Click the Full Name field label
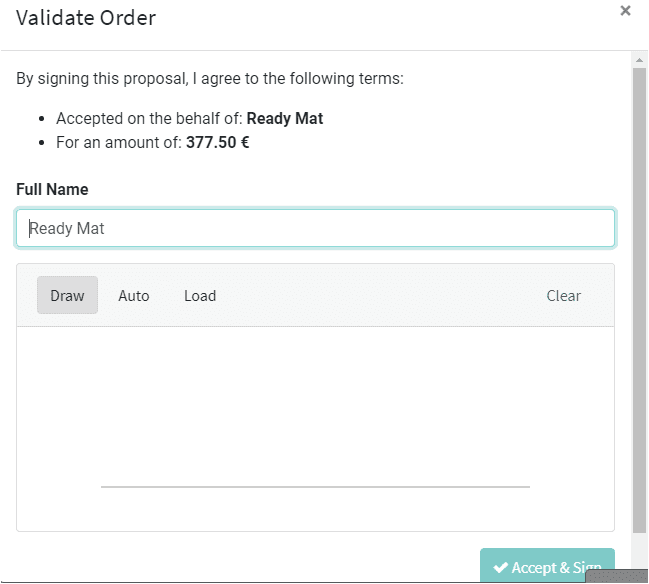 [x=52, y=190]
